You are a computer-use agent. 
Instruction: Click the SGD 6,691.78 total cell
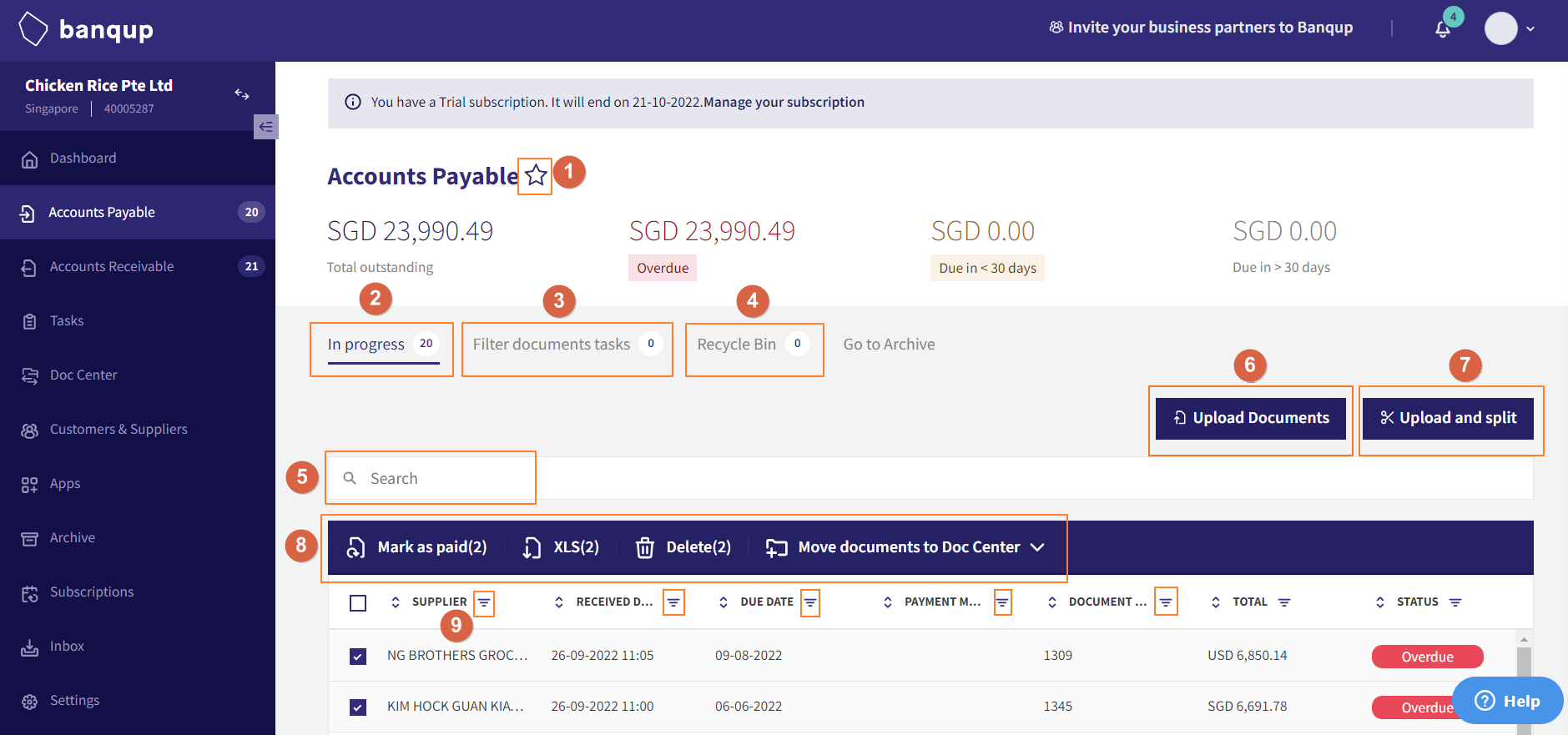(1247, 707)
